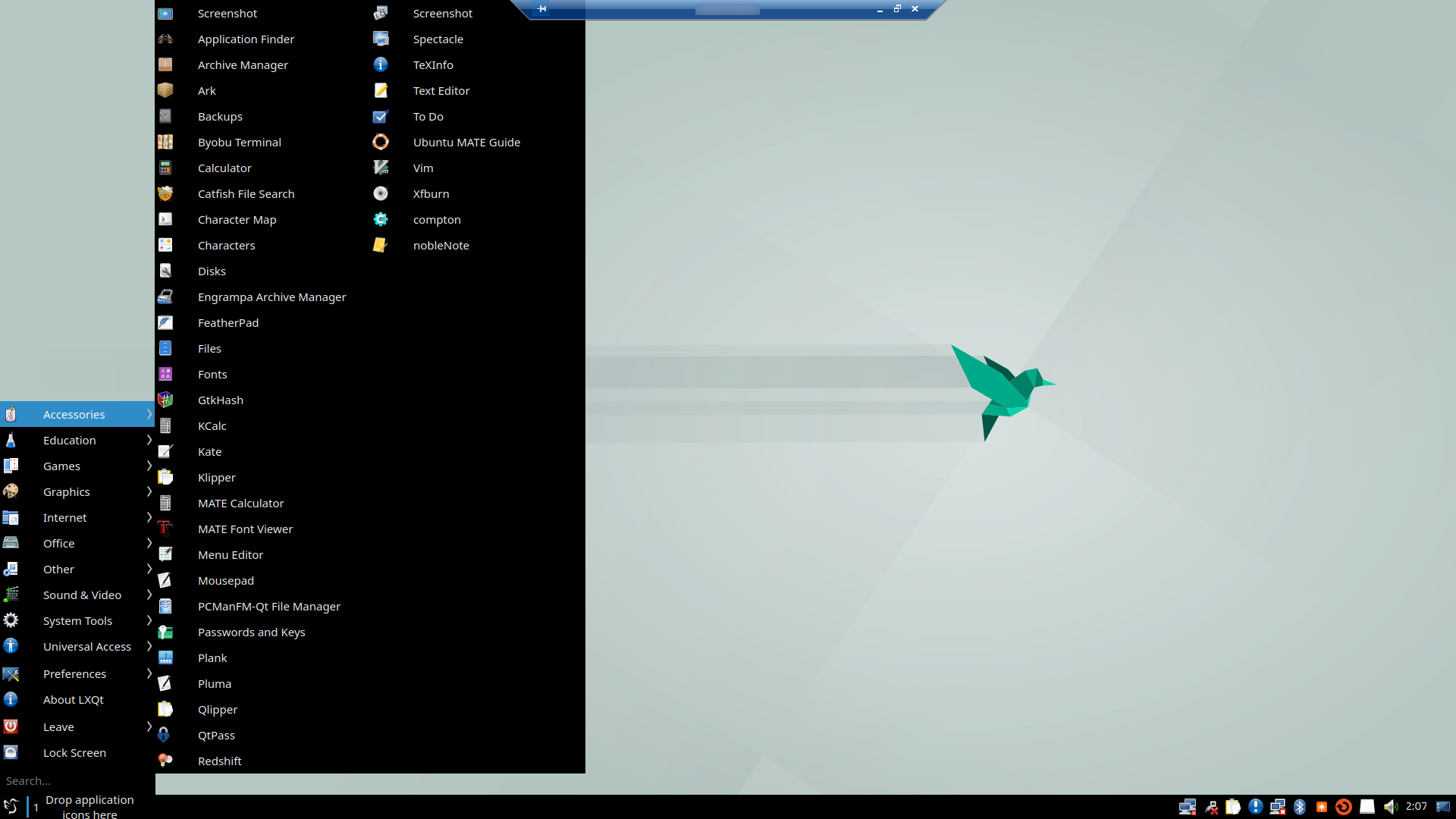Open the Universal Access category

77,647
